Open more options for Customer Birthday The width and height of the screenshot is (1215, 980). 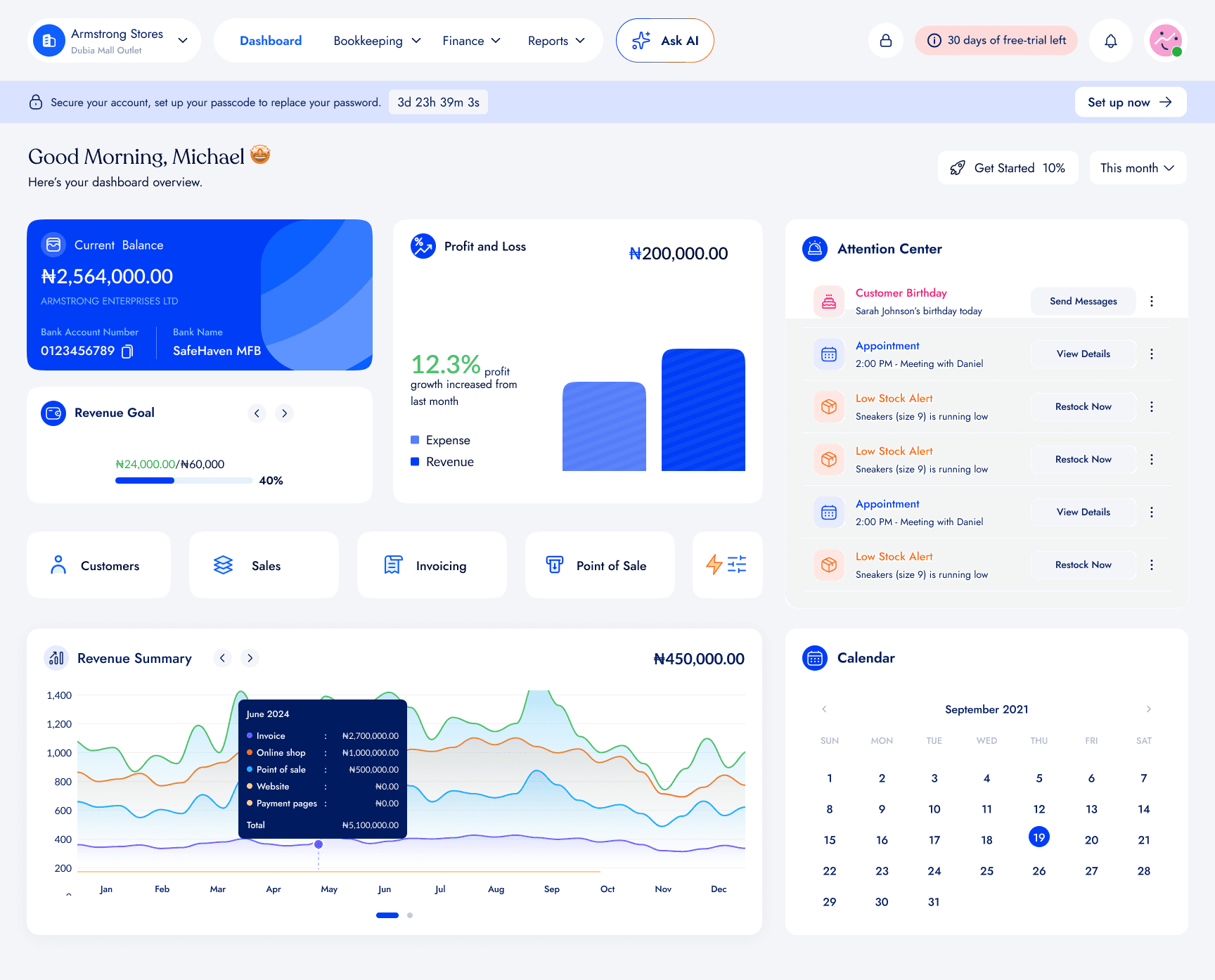[x=1152, y=302]
